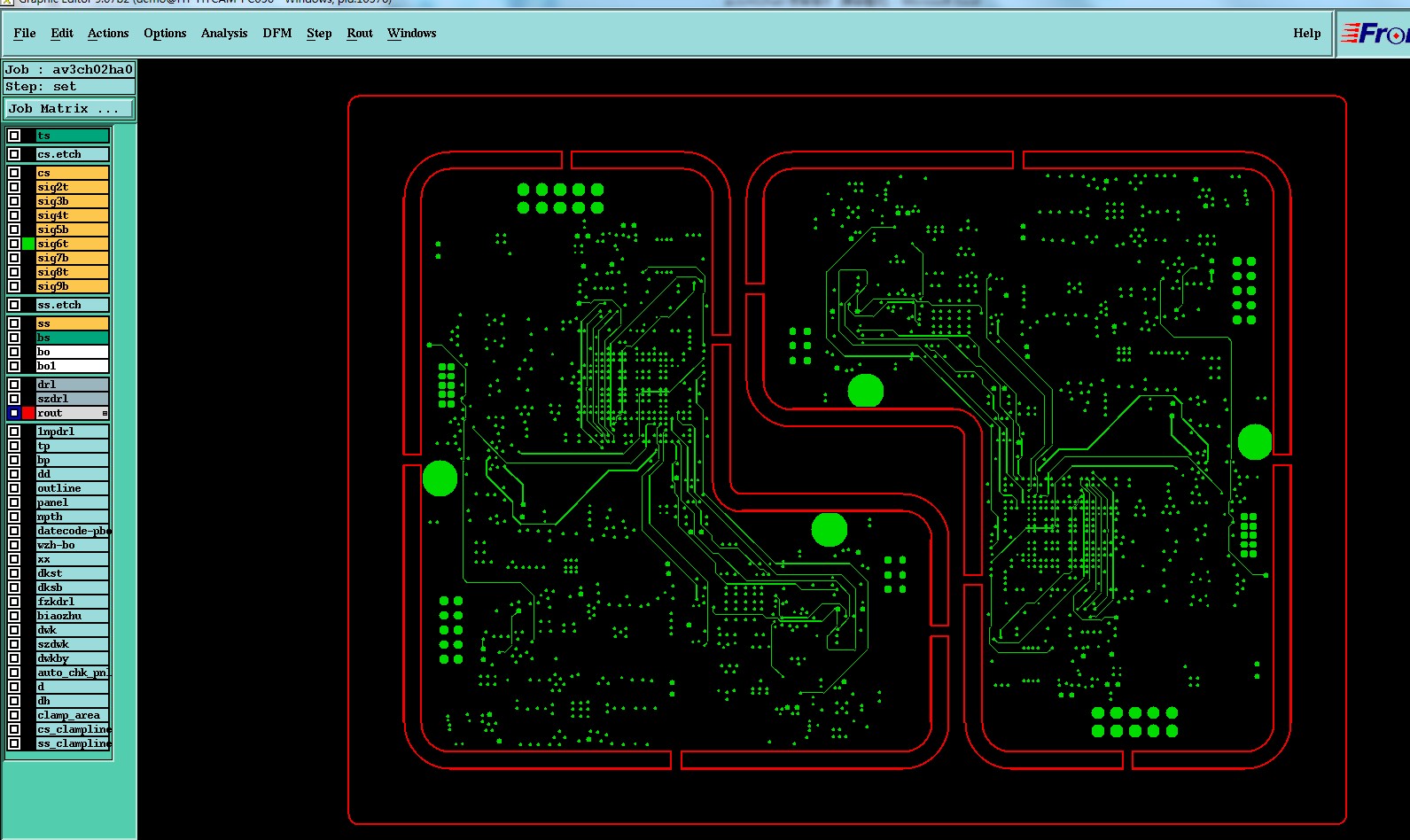This screenshot has width=1410, height=840.
Task: Open the DFM menu
Action: pos(277,33)
